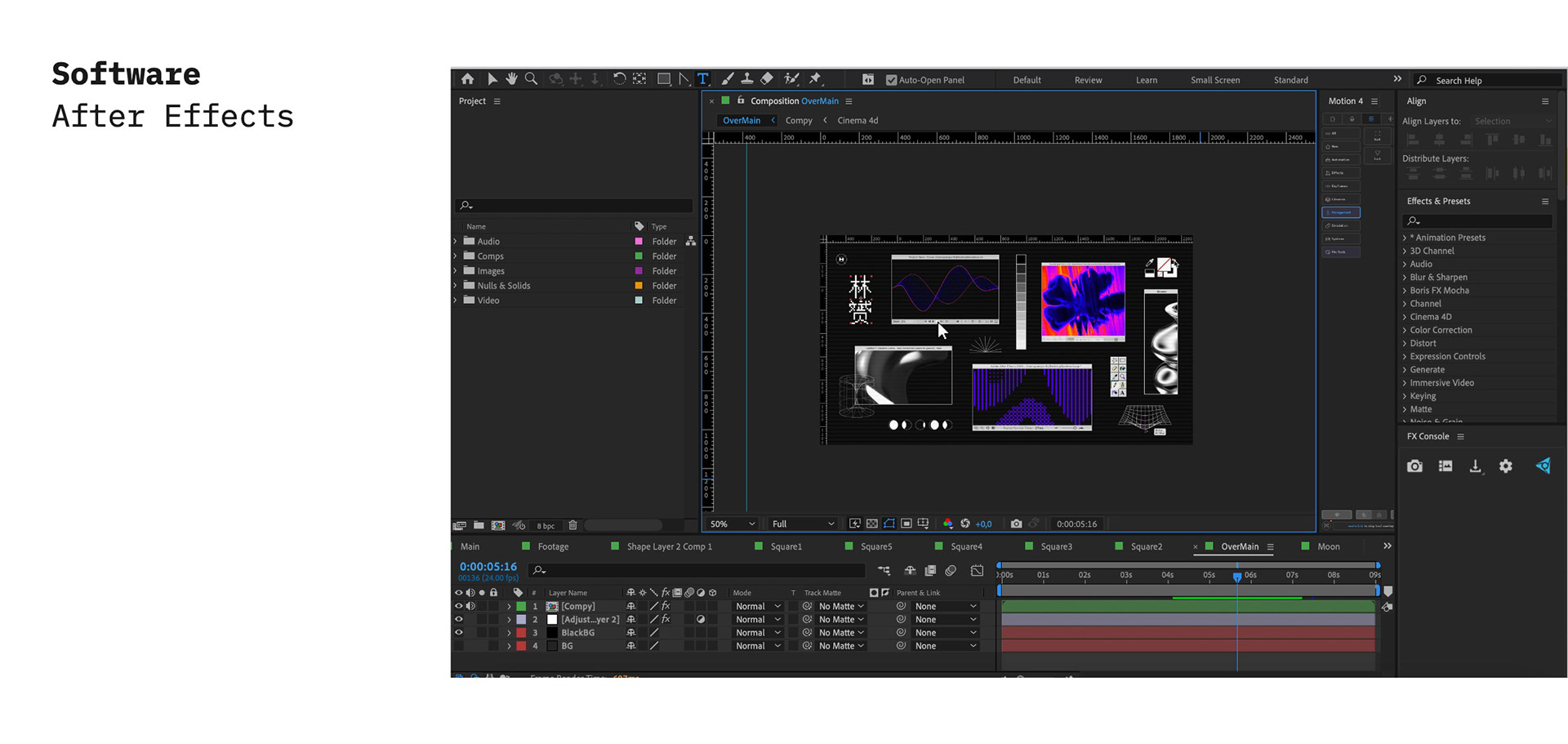Toggle the lock icon on Composition panel
The image size is (1568, 744).
[741, 100]
